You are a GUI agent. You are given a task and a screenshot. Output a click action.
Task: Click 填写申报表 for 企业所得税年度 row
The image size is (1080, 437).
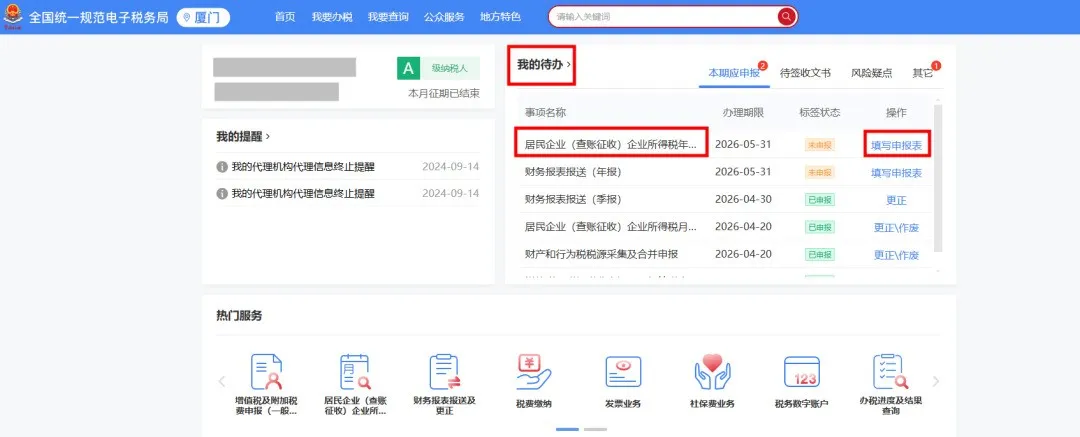click(x=896, y=145)
